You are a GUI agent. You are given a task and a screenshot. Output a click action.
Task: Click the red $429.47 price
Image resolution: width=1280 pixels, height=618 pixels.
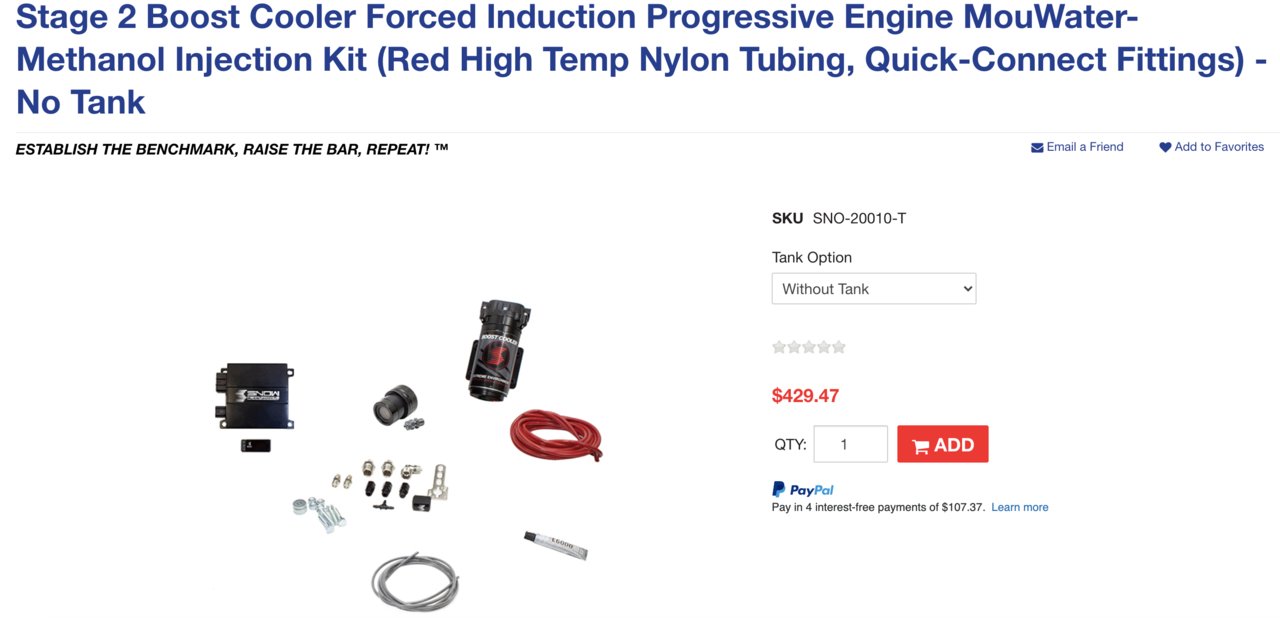tap(805, 395)
